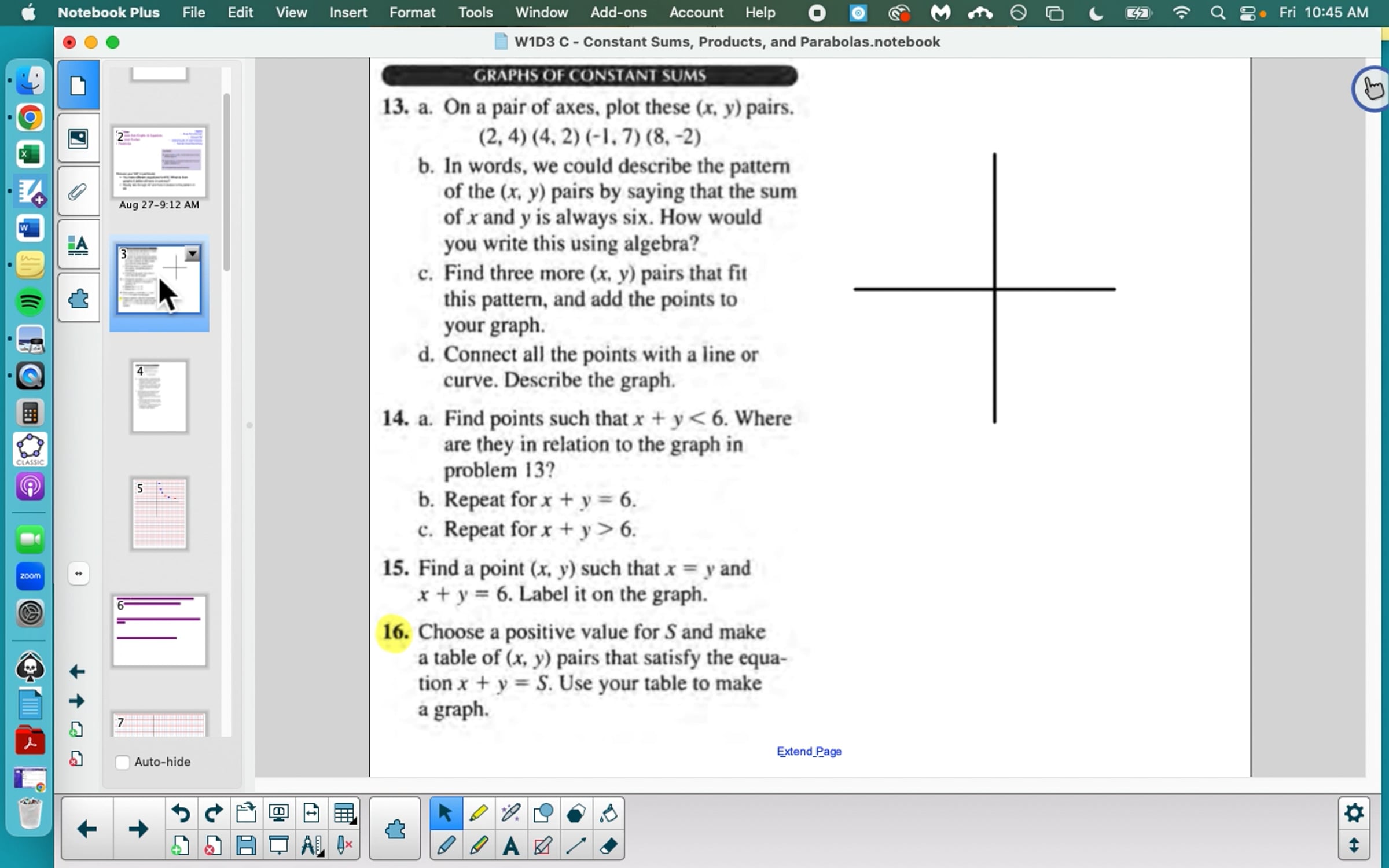Open the Insert menu
The height and width of the screenshot is (868, 1389).
pyautogui.click(x=348, y=13)
